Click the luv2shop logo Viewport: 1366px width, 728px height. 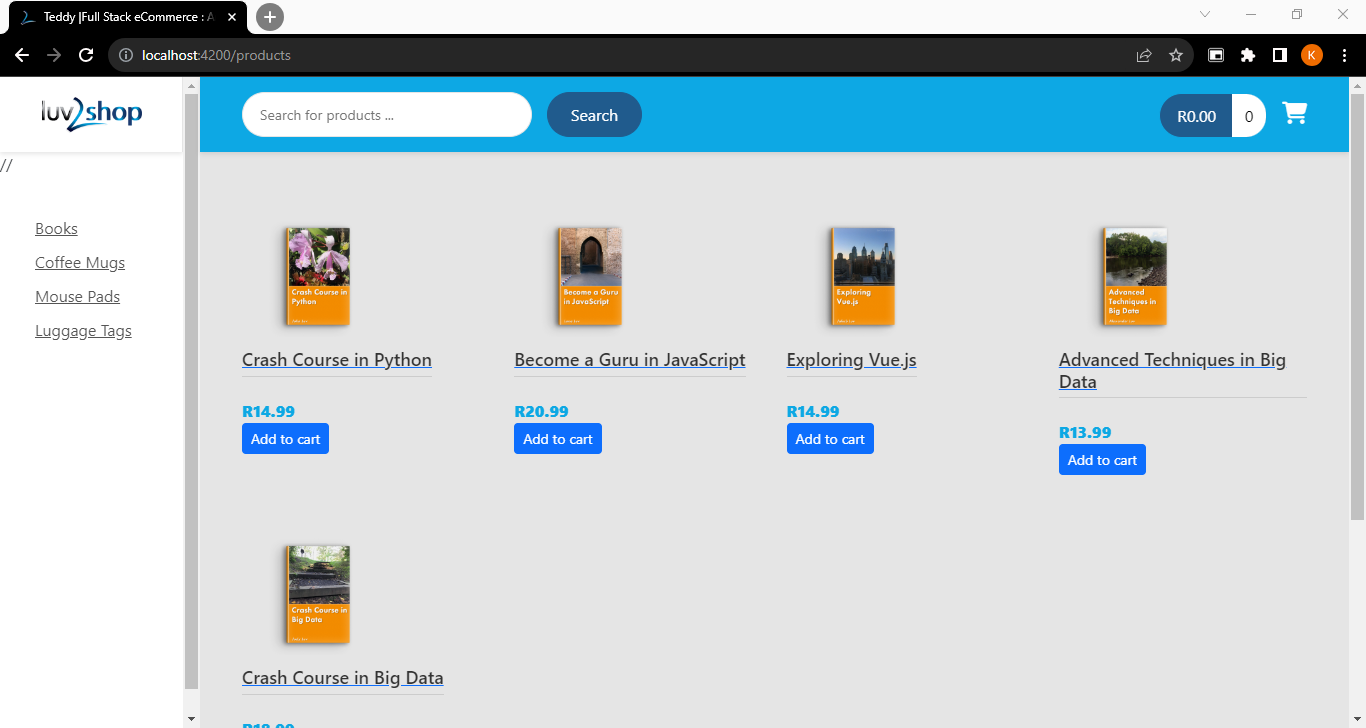92,114
